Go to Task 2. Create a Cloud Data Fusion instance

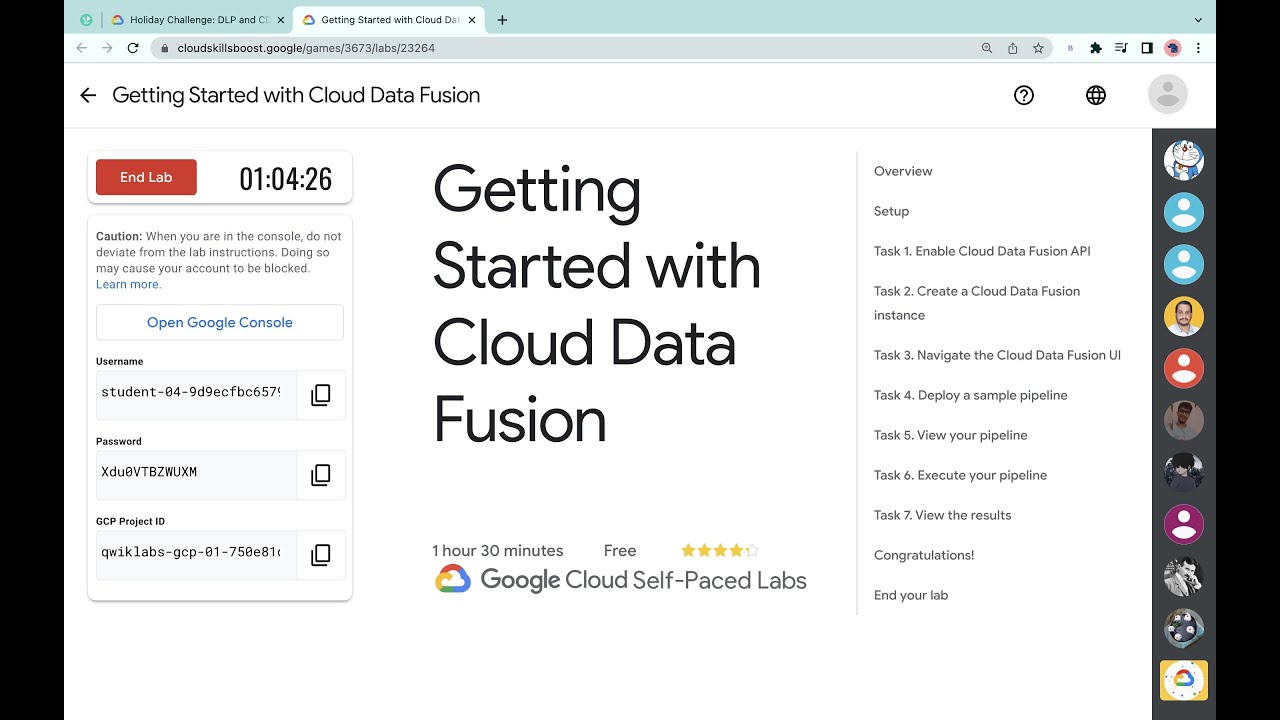pos(977,303)
